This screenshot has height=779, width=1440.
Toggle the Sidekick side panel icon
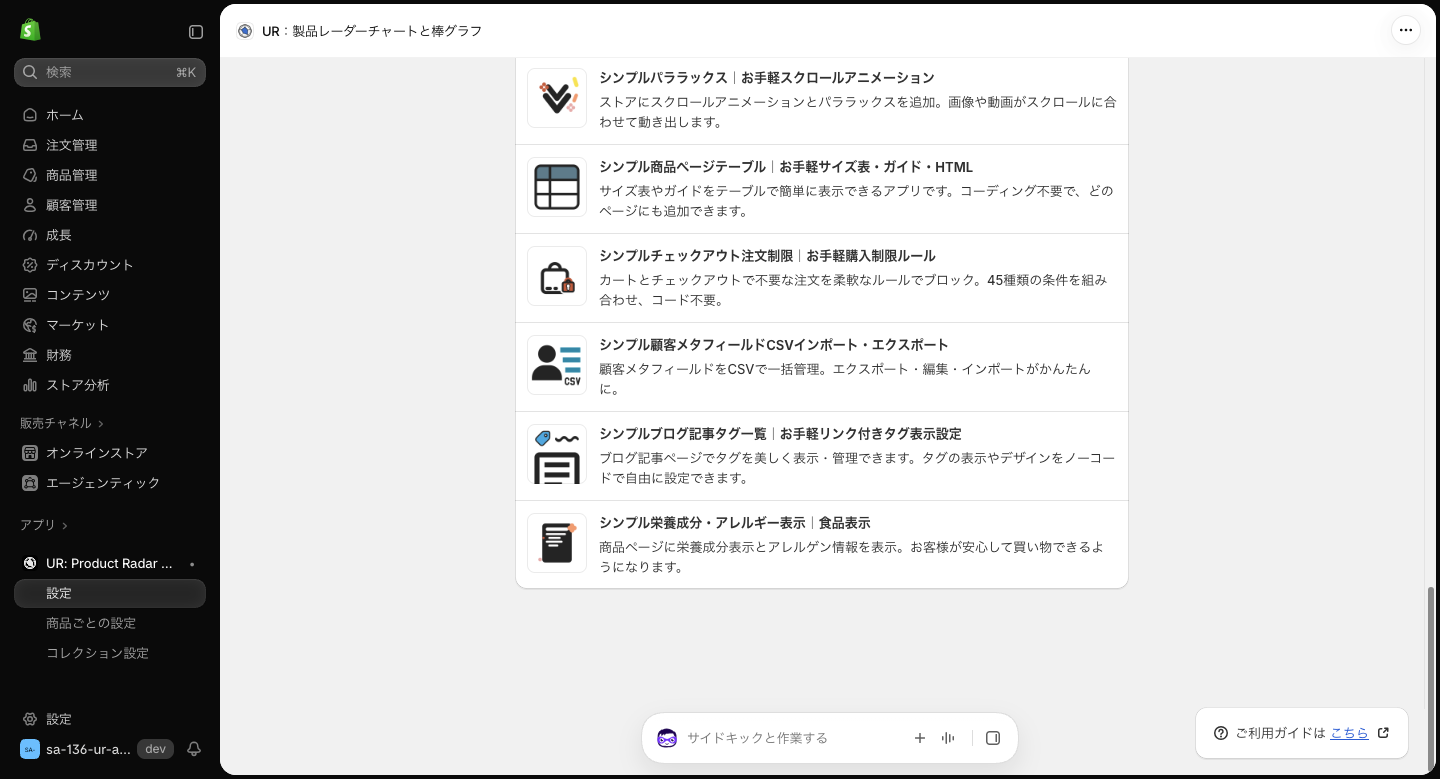[993, 738]
